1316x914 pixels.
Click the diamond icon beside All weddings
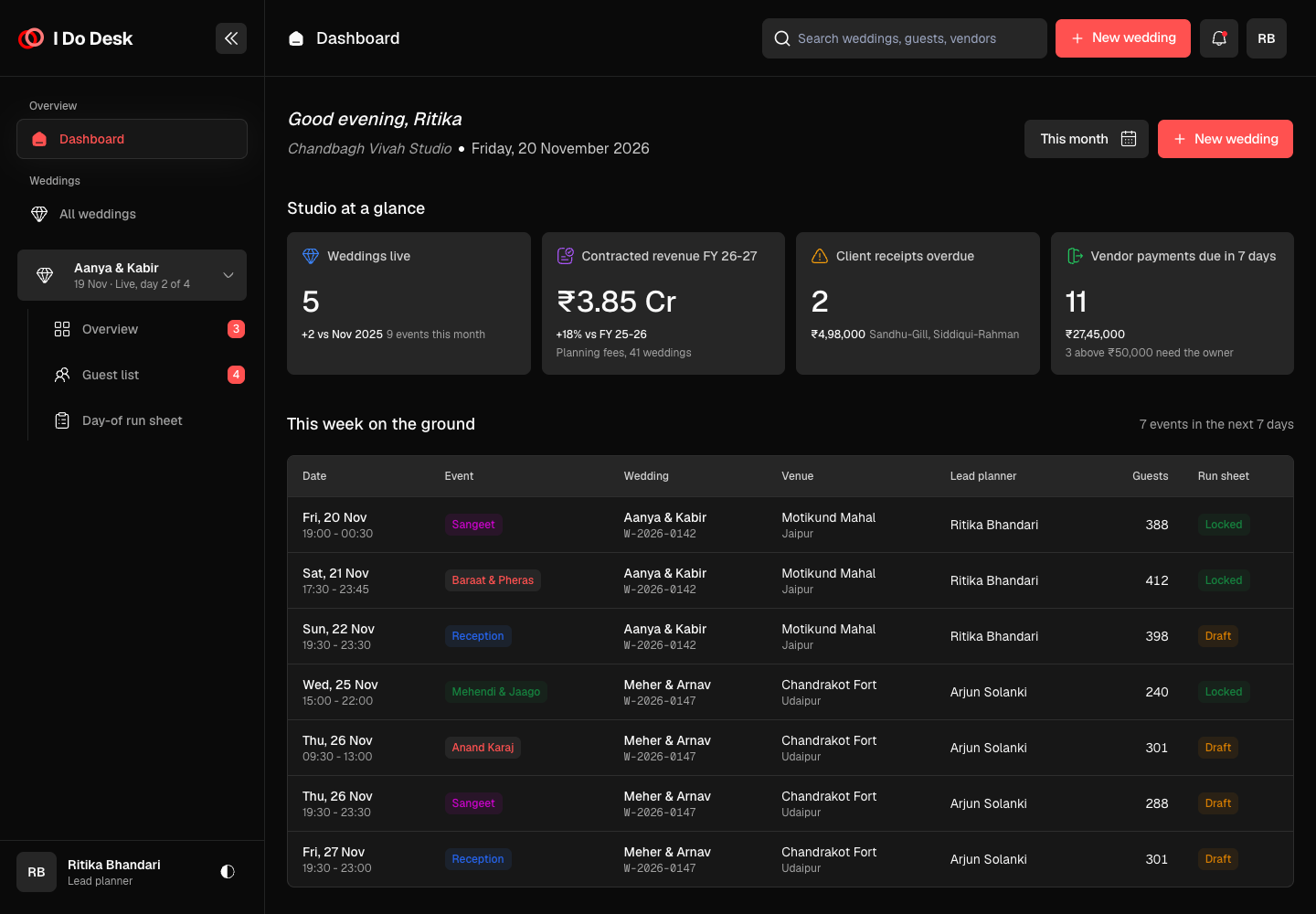click(39, 214)
